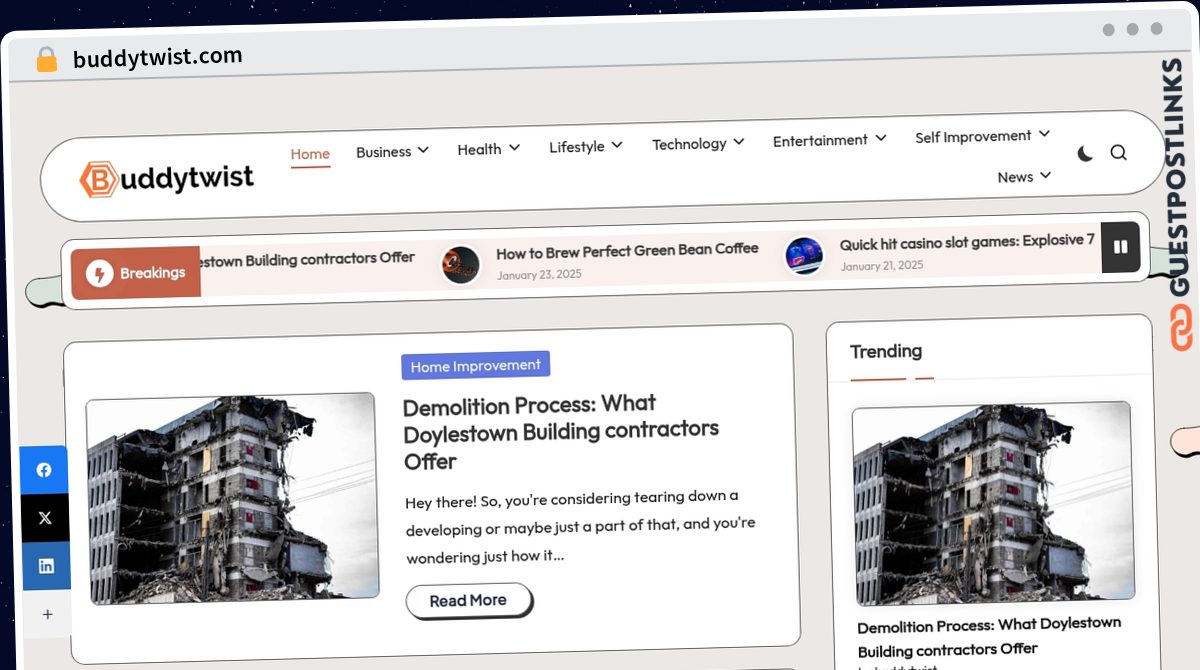Screen dimensions: 1200x670
Task: Click the Read More button
Action: pos(468,600)
